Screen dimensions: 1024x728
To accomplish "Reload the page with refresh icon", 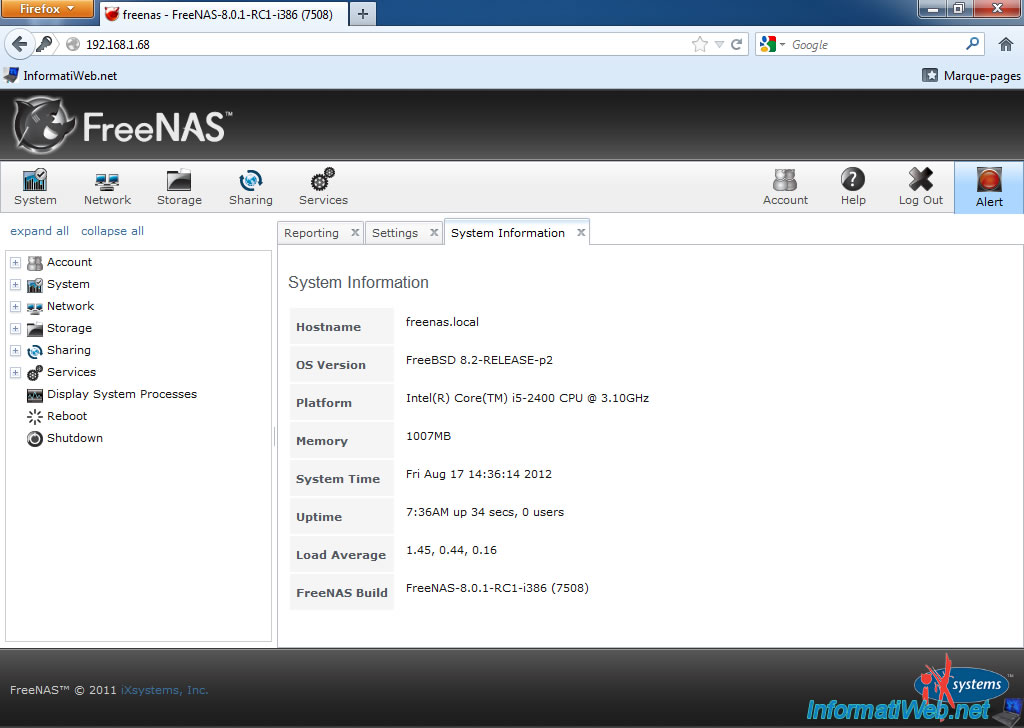I will tap(737, 44).
